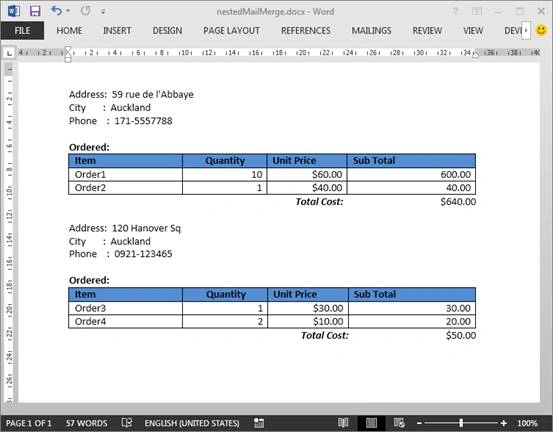Open the Word Help question mark
Image resolution: width=553 pixels, height=432 pixels.
click(455, 11)
